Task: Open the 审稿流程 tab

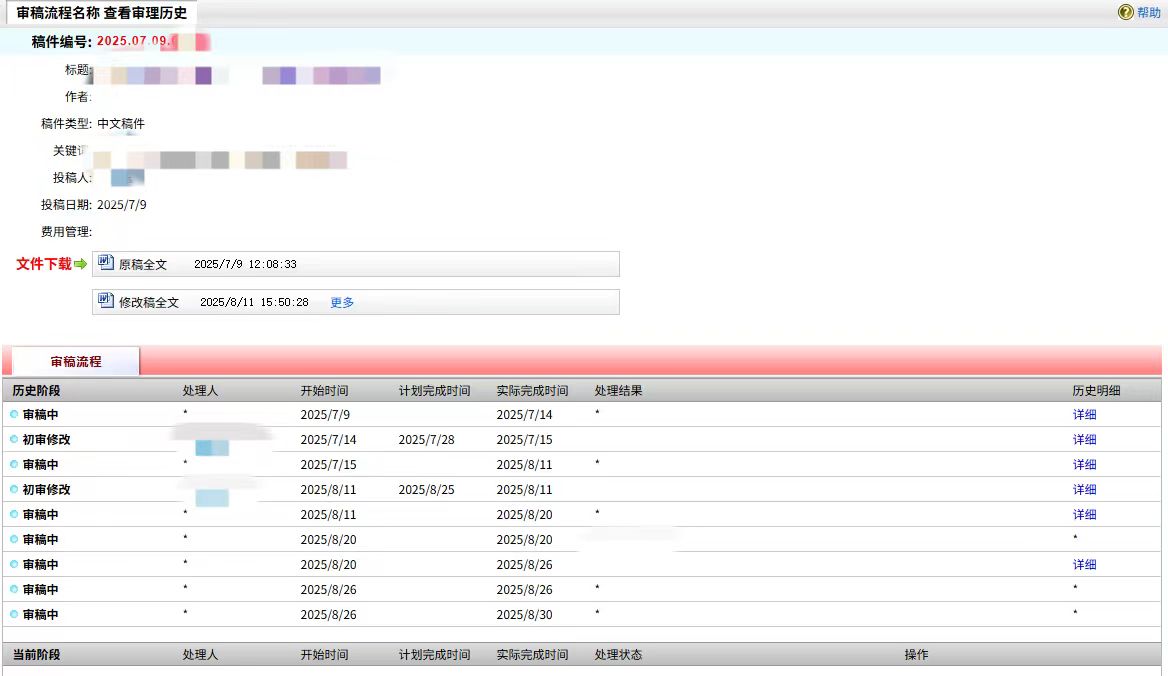Action: (x=76, y=361)
